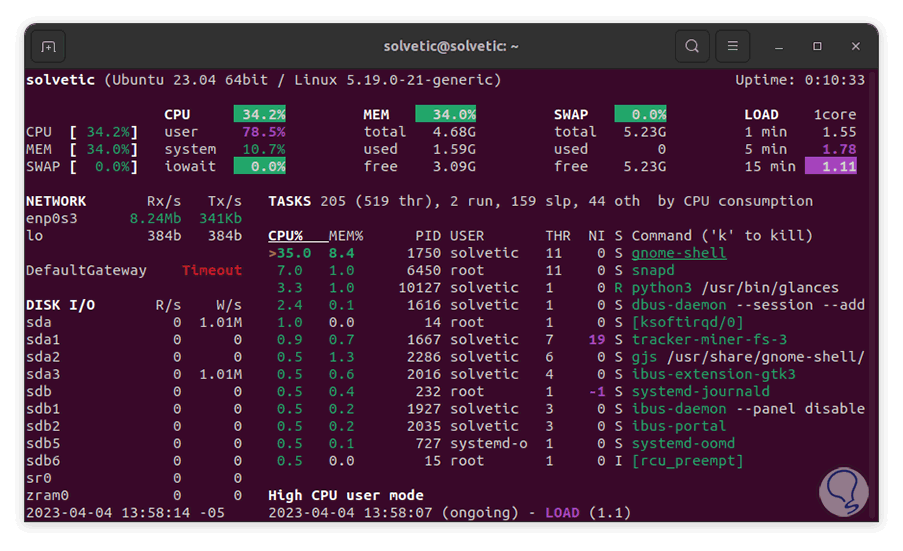
Task: Click the sdb6 disk entry
Action: tap(43, 461)
